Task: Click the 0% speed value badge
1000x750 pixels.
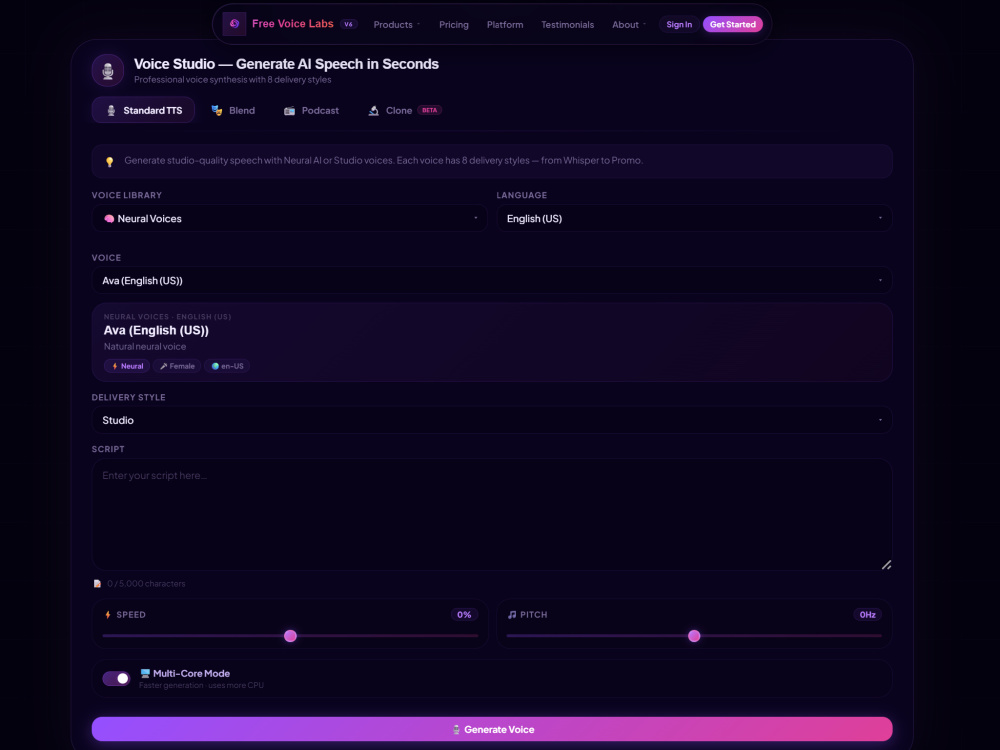Action: (464, 615)
